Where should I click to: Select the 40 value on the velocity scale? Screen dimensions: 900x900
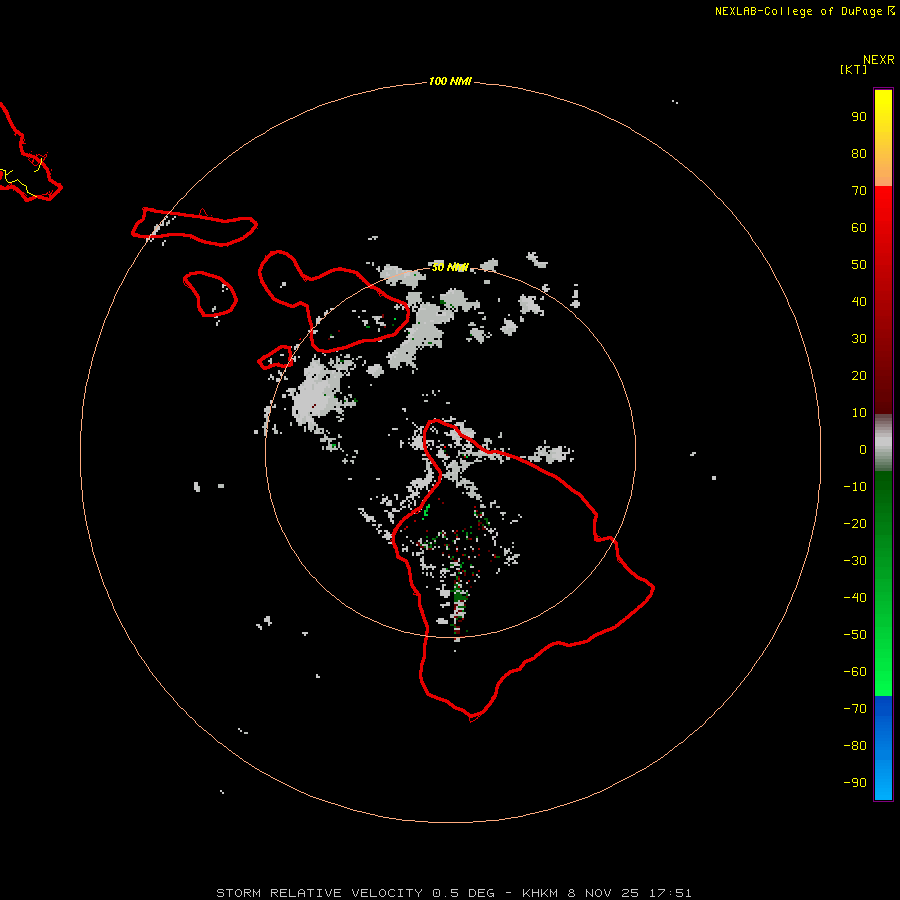(x=859, y=302)
